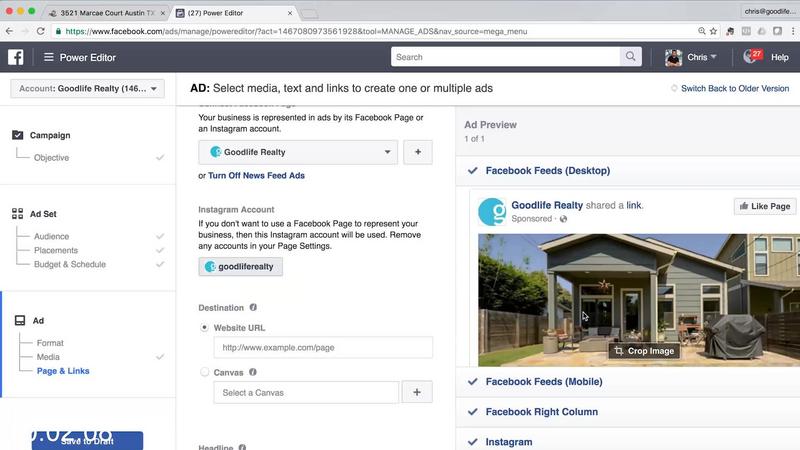This screenshot has height=450, width=800.
Task: Switch to 3521 Marcae Court browser tab
Action: coord(107,13)
